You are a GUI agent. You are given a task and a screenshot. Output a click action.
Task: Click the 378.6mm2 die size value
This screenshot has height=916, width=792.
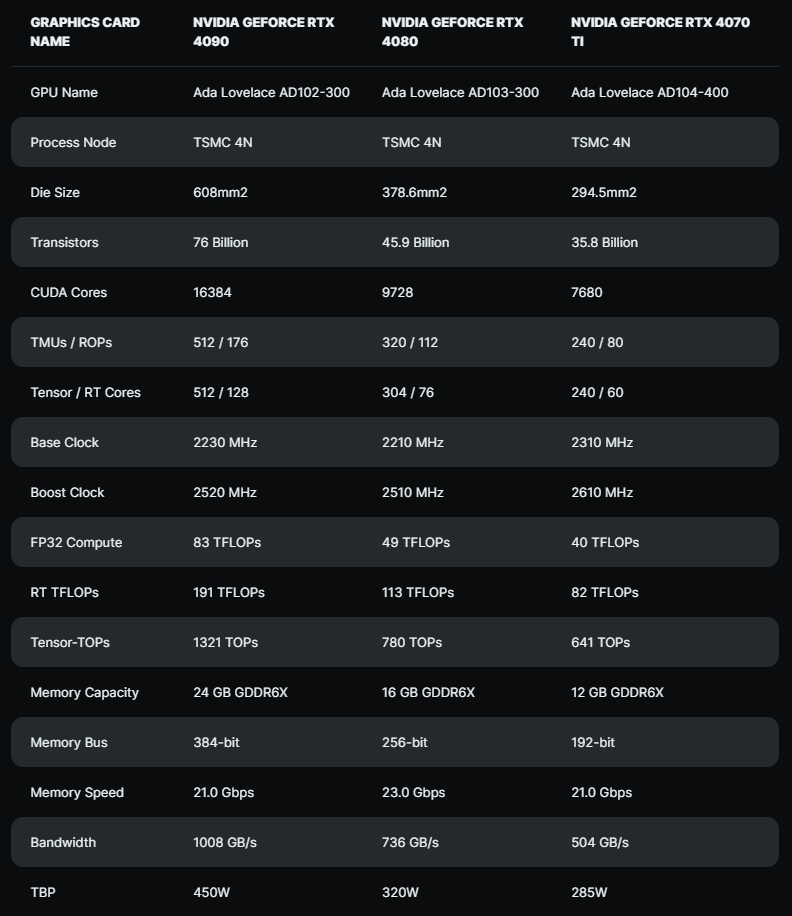(x=414, y=192)
